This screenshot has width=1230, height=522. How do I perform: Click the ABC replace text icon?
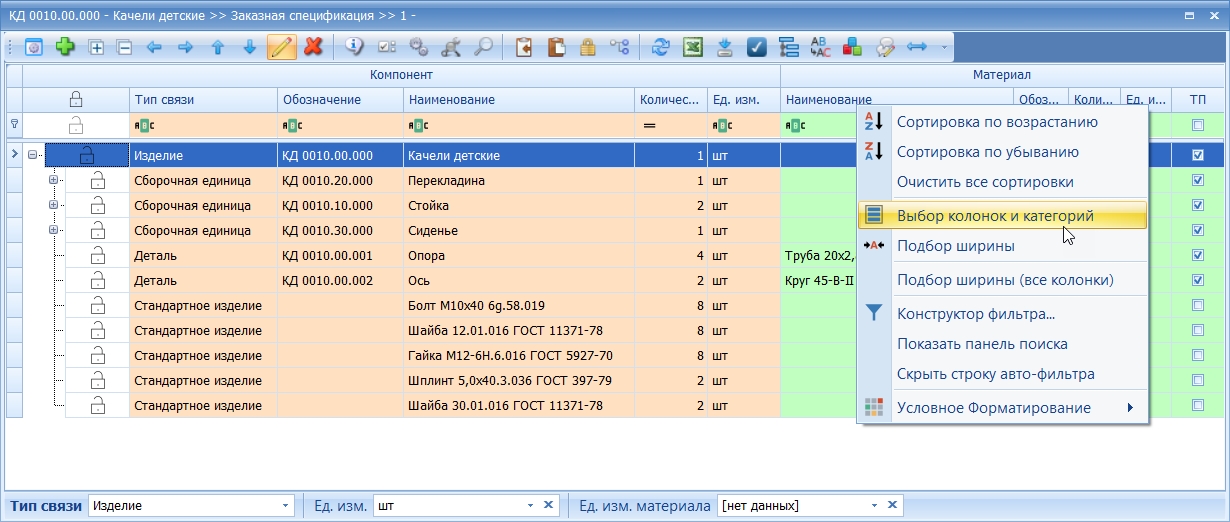[x=821, y=47]
